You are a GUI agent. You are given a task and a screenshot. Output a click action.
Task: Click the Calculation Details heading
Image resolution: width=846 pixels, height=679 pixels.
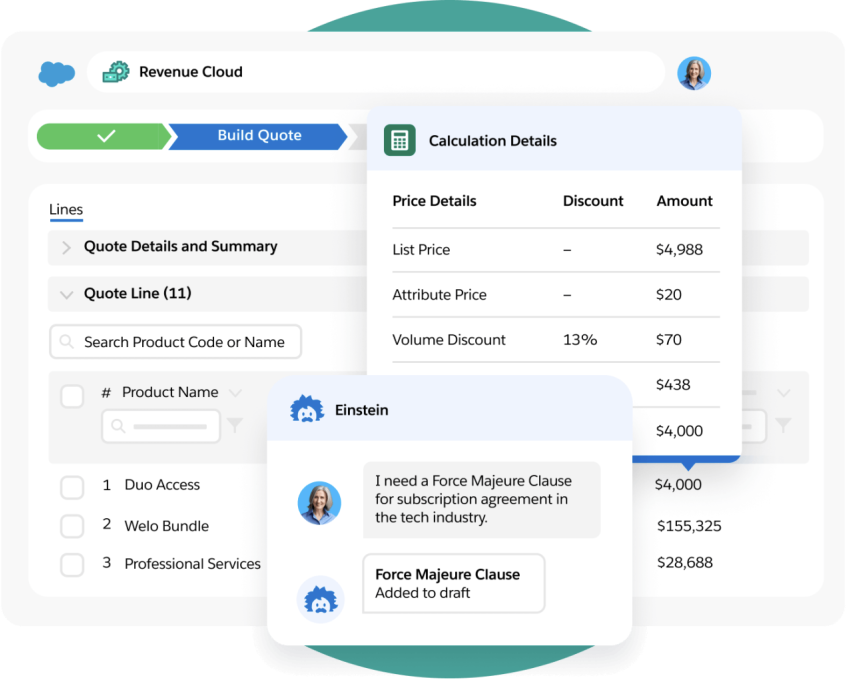point(493,141)
